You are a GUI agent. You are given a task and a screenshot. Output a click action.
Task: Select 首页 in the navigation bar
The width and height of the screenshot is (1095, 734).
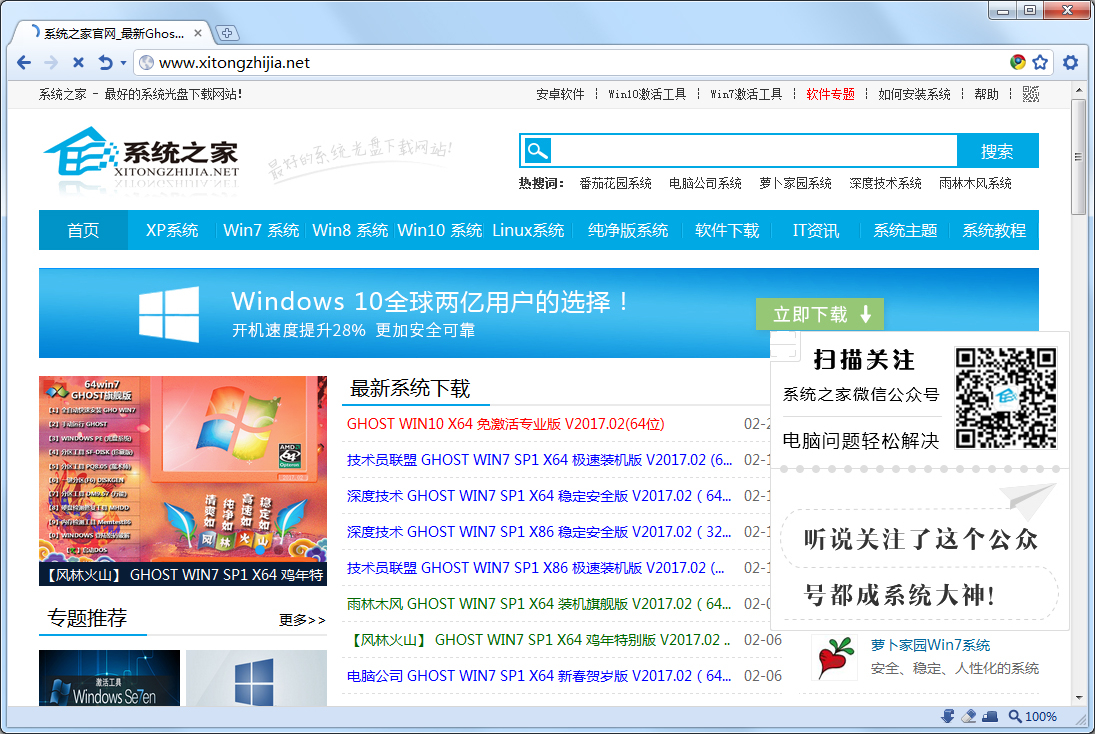[83, 230]
